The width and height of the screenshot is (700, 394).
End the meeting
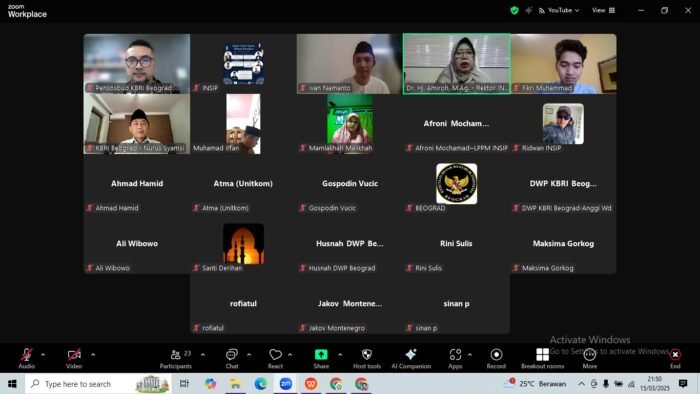pos(675,359)
